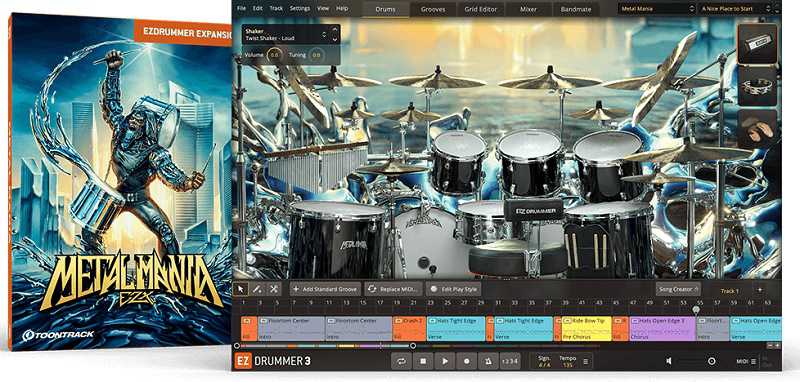Open the Help menu

click(x=342, y=8)
